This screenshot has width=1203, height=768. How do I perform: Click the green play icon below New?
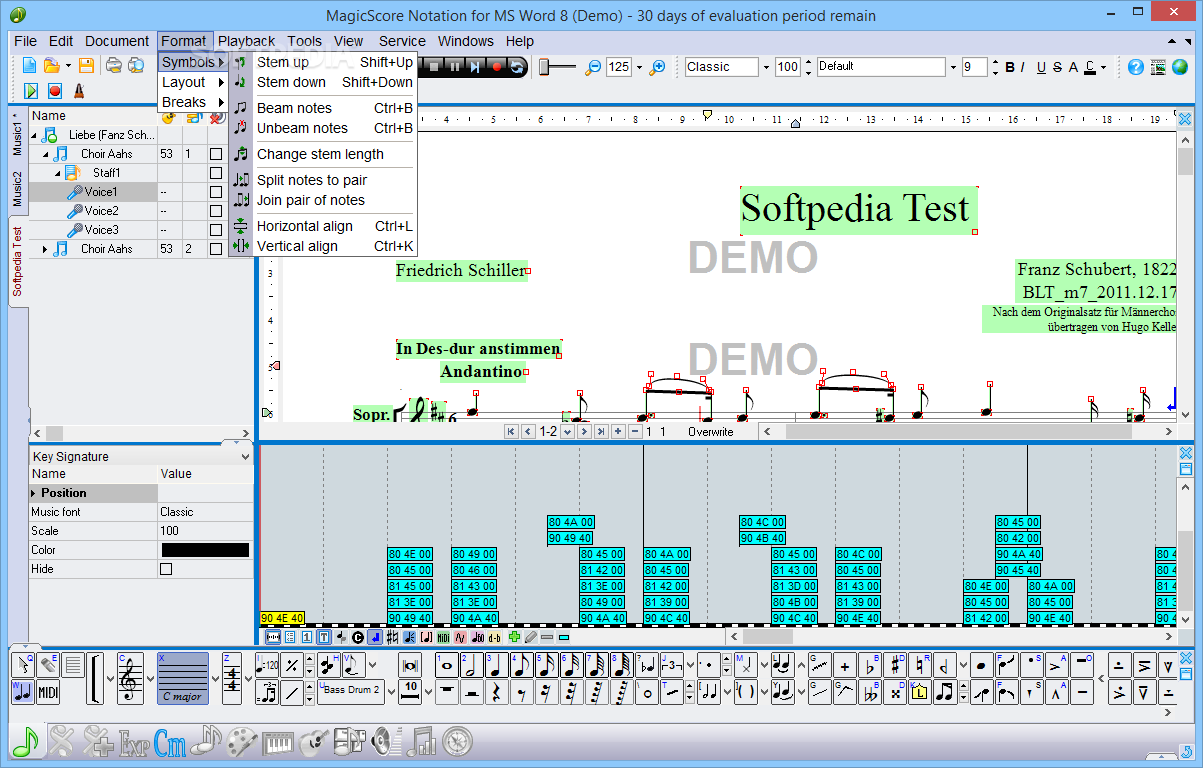pos(30,90)
